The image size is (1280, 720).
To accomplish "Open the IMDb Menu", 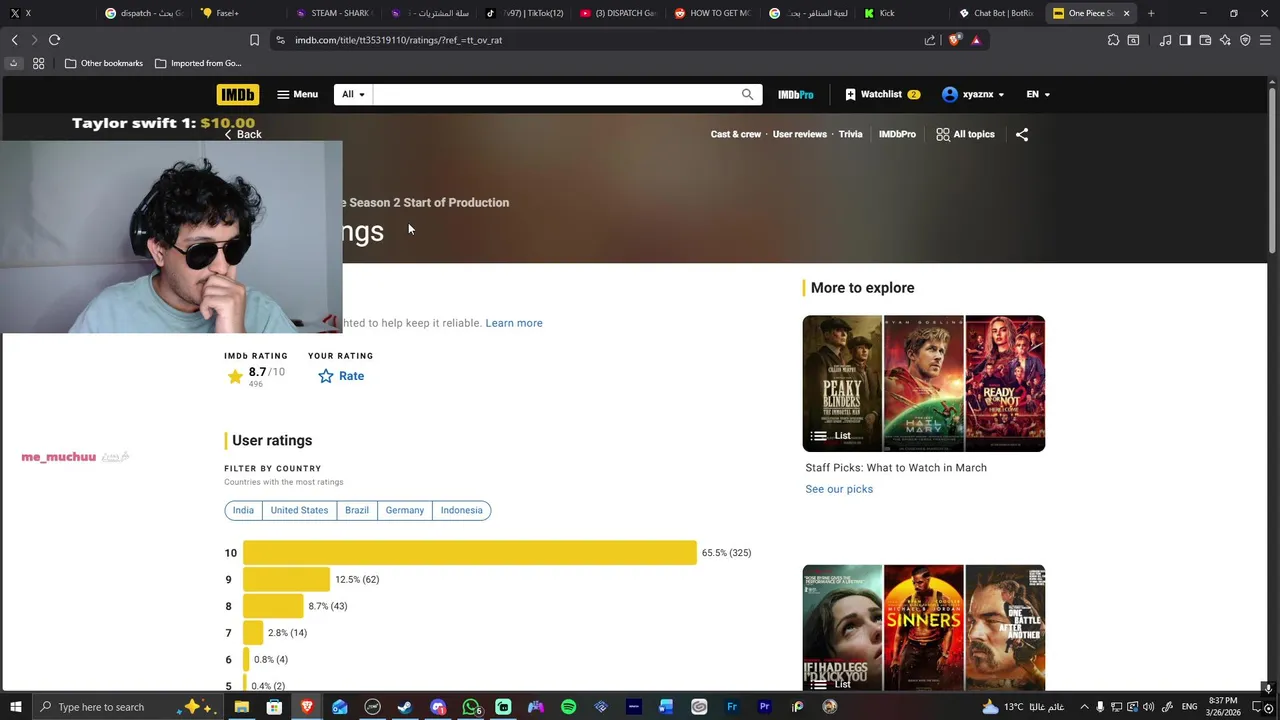I will (297, 94).
